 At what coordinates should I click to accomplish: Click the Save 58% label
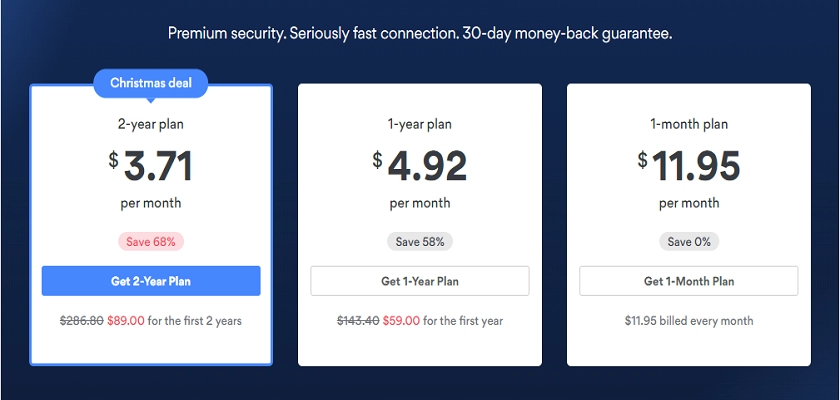(x=420, y=241)
